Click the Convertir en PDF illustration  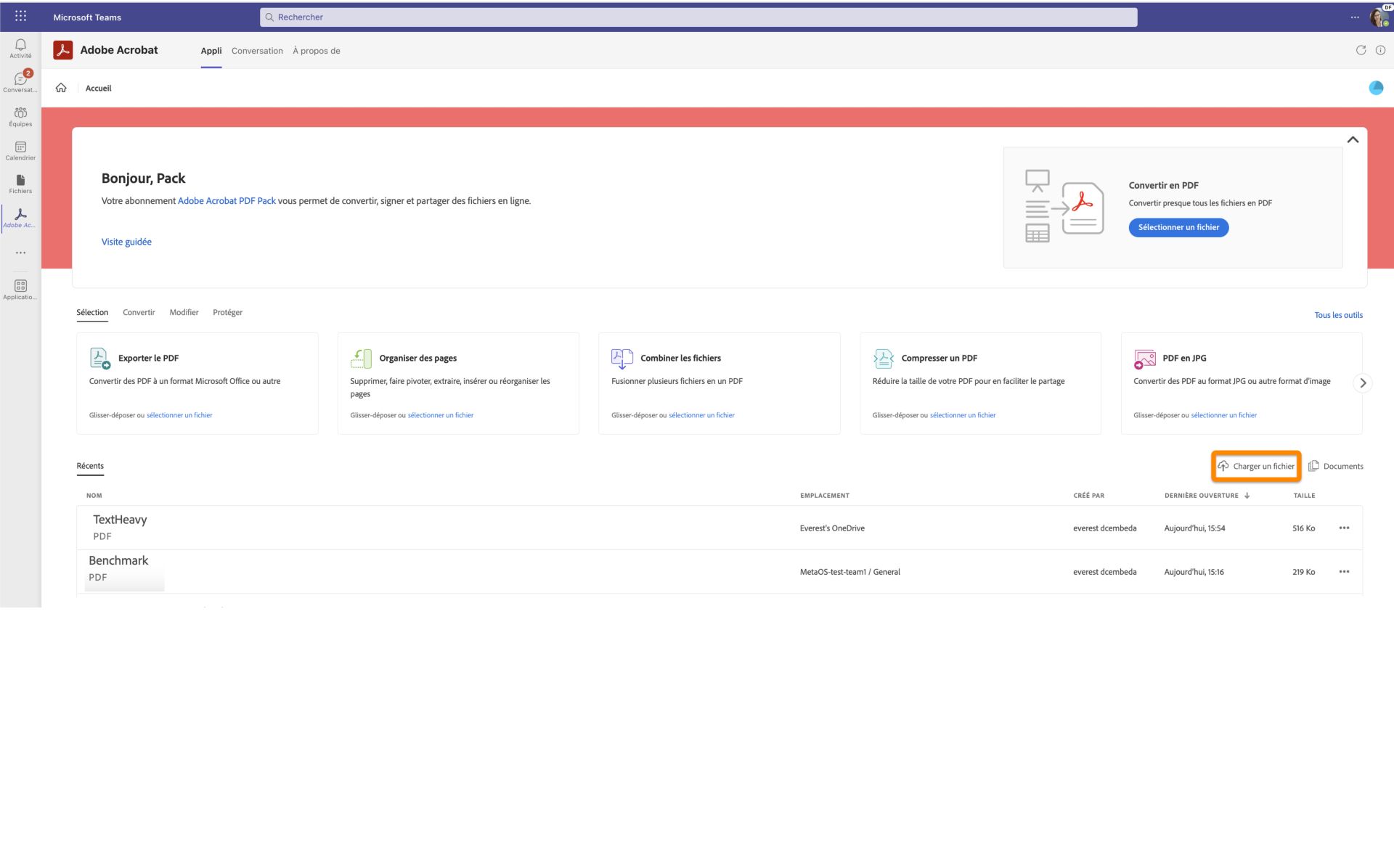coord(1064,207)
